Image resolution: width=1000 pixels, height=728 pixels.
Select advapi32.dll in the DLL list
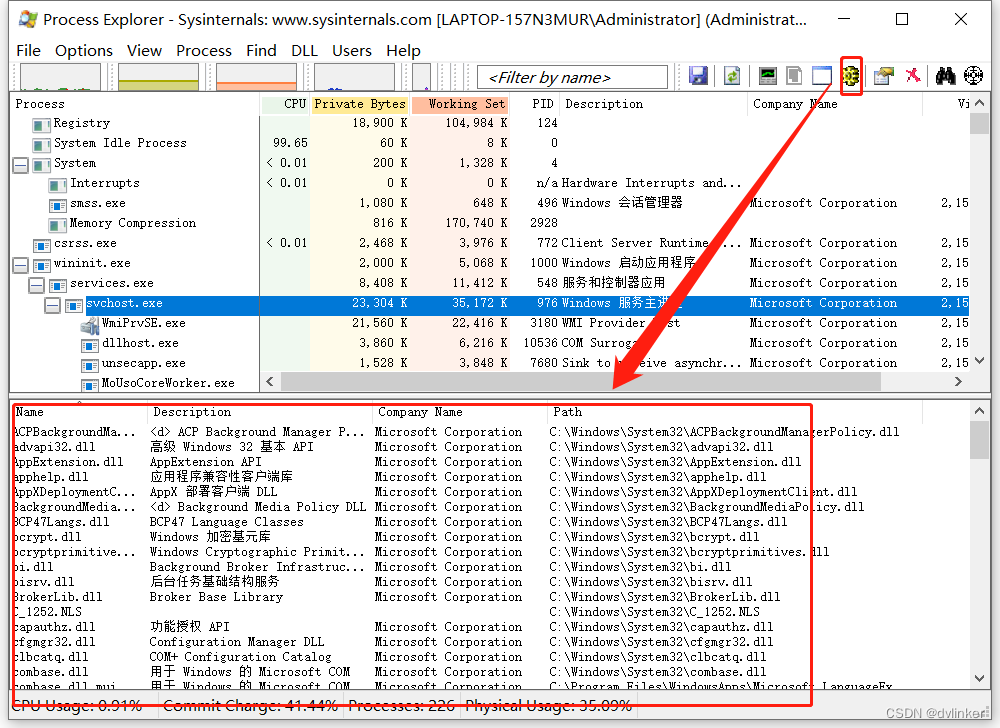54,448
